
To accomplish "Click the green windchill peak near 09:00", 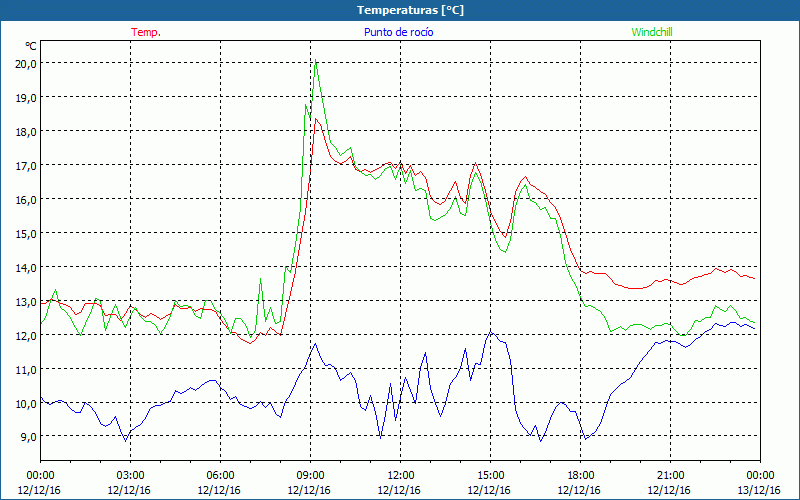I will 316,60.
